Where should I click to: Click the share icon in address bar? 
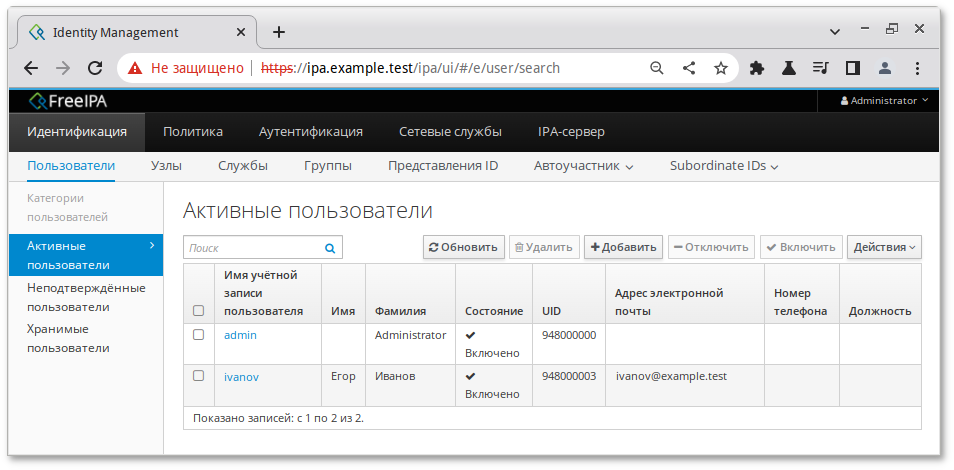[x=689, y=68]
